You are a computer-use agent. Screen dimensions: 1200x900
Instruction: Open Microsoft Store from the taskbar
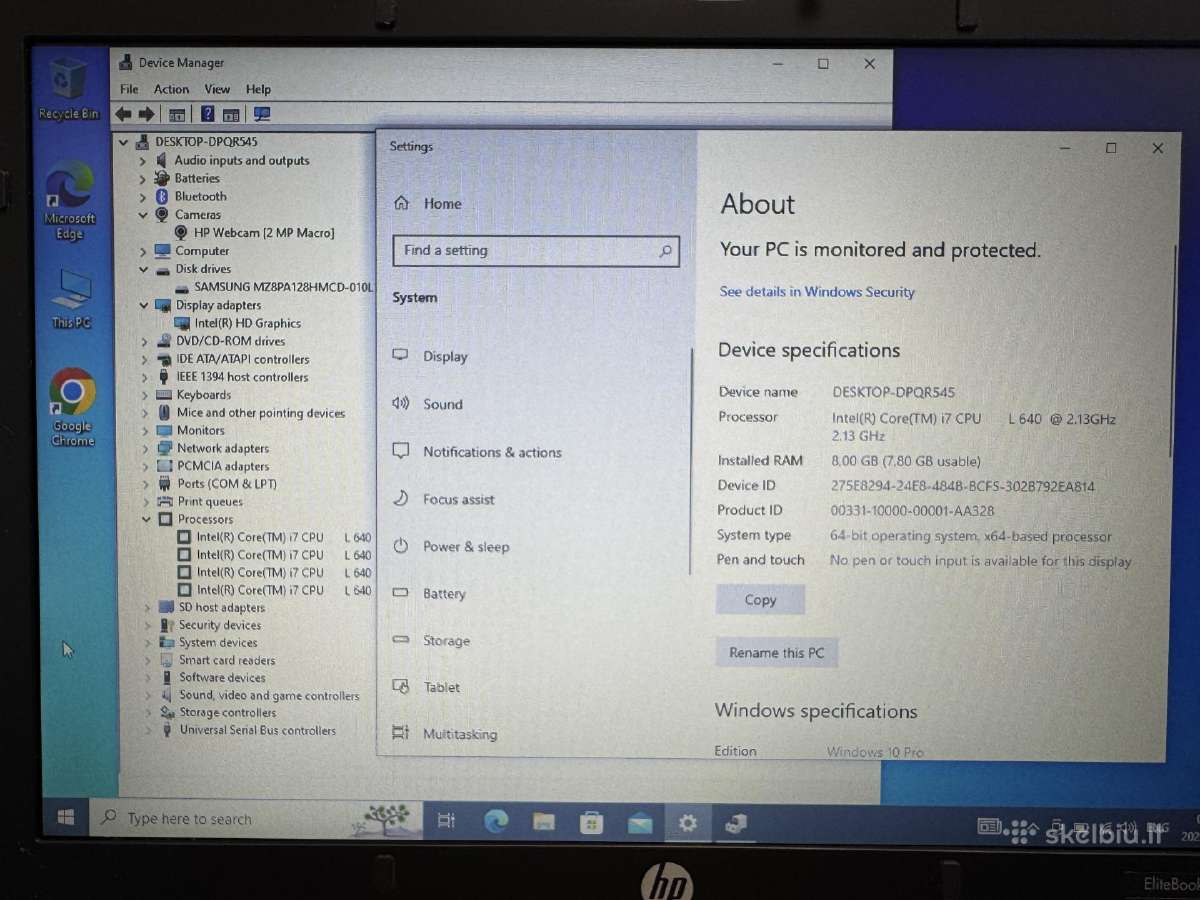[592, 823]
